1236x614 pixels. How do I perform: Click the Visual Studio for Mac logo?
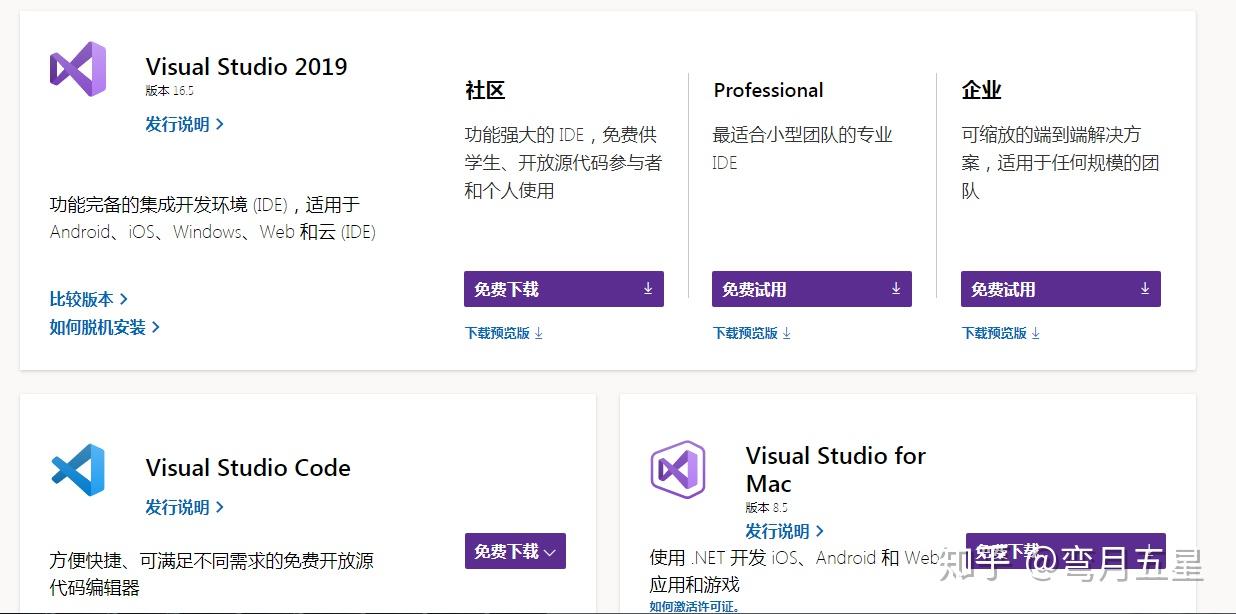[678, 469]
